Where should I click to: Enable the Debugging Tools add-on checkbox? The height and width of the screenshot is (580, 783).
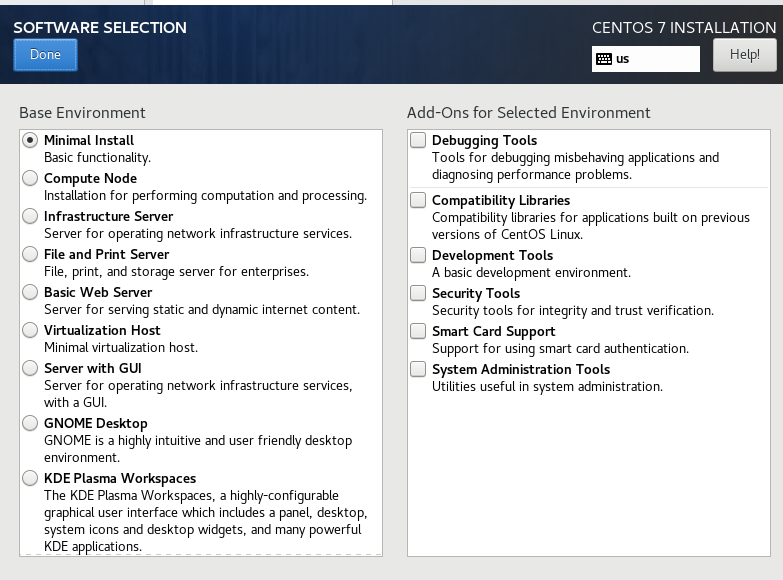pos(418,141)
